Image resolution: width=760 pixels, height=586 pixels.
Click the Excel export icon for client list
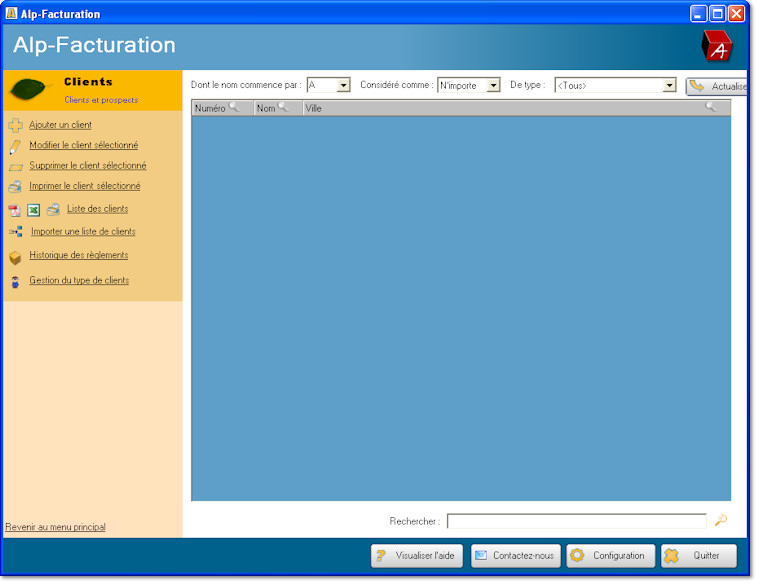tap(33, 210)
